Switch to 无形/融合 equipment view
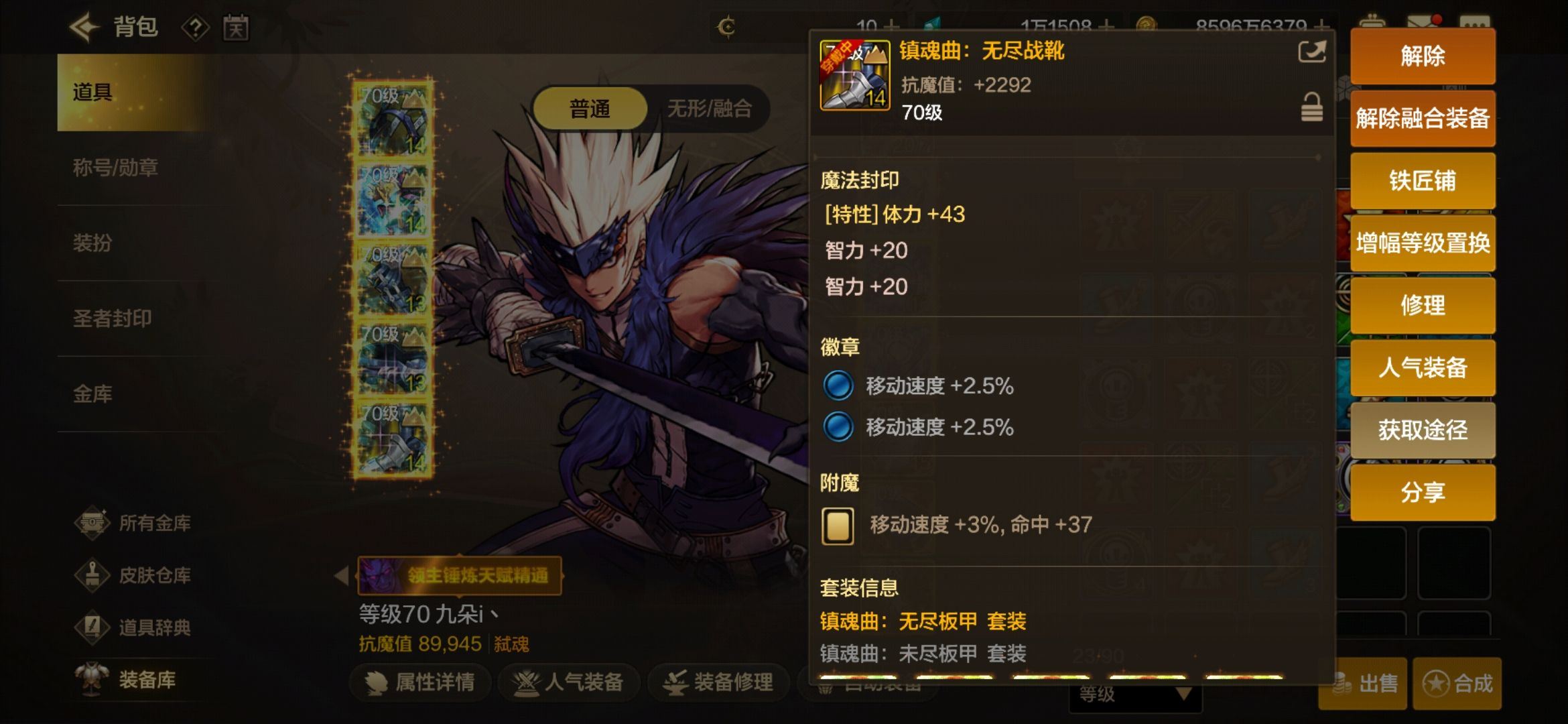Screen dimensions: 1568x724 tap(709, 109)
